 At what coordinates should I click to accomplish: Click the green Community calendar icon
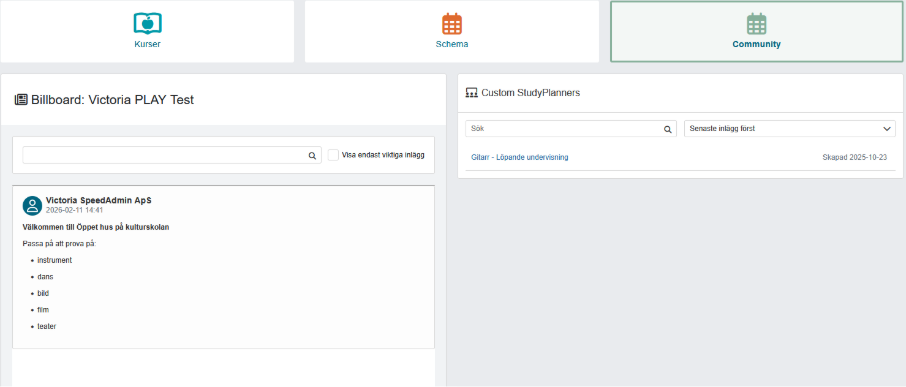click(756, 24)
